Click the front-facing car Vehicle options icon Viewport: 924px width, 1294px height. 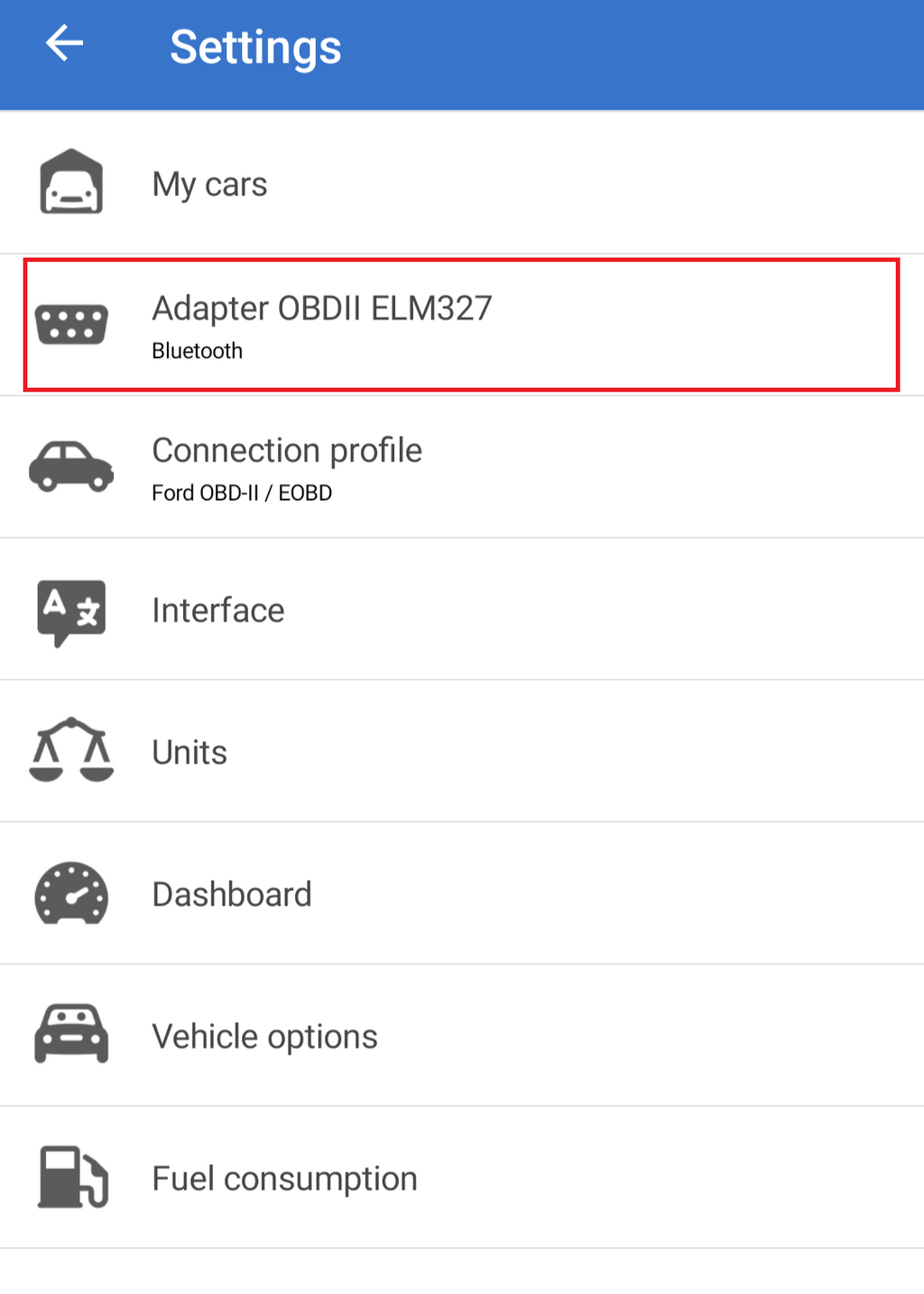(71, 1034)
